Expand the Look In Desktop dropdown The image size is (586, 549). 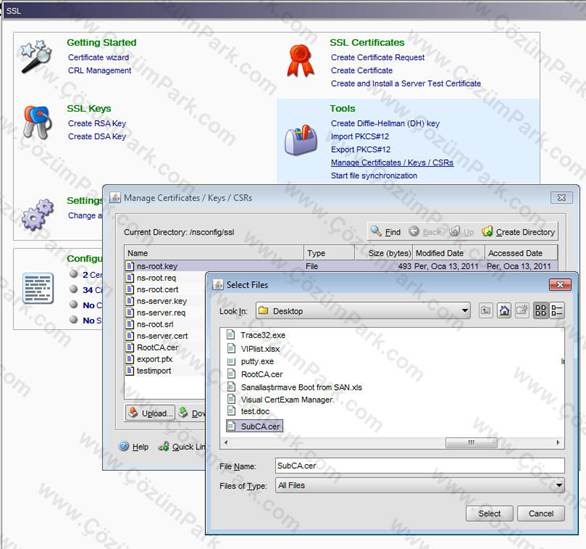click(465, 311)
